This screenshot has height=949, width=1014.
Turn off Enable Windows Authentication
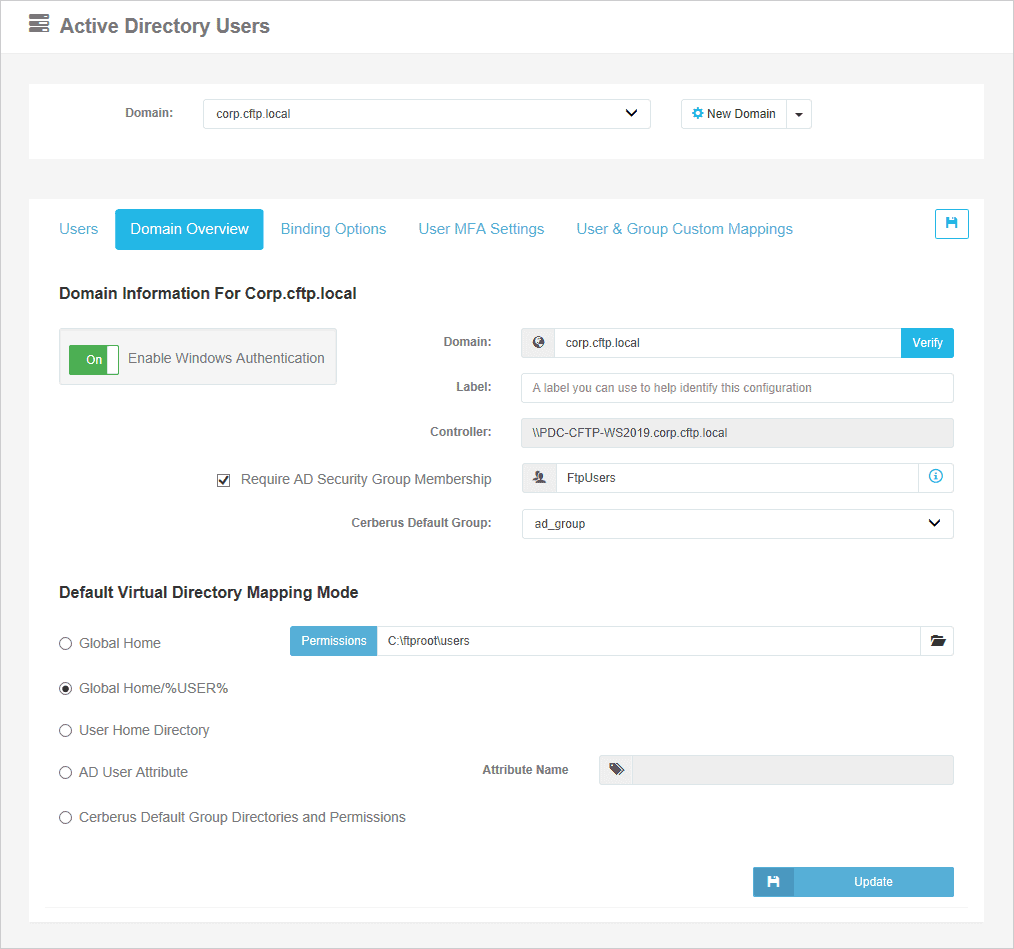tap(93, 359)
